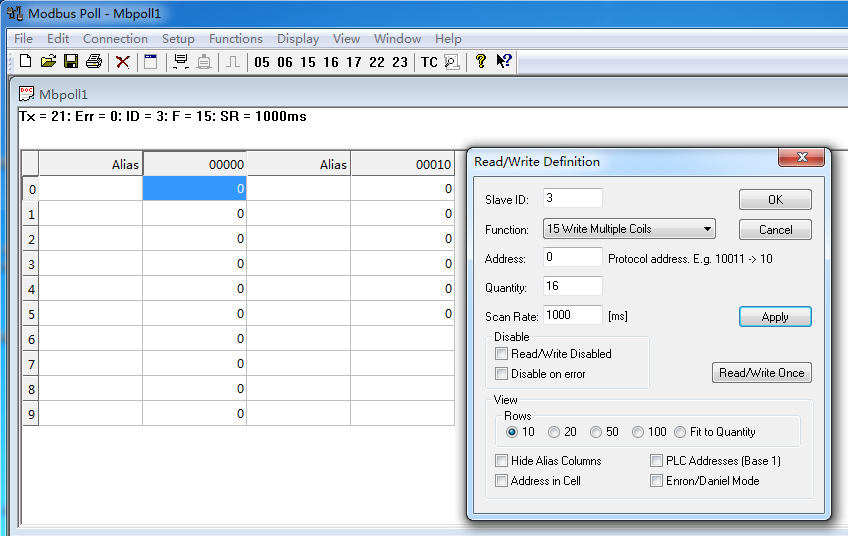Click the Open file folder icon
The height and width of the screenshot is (536, 848).
point(48,62)
